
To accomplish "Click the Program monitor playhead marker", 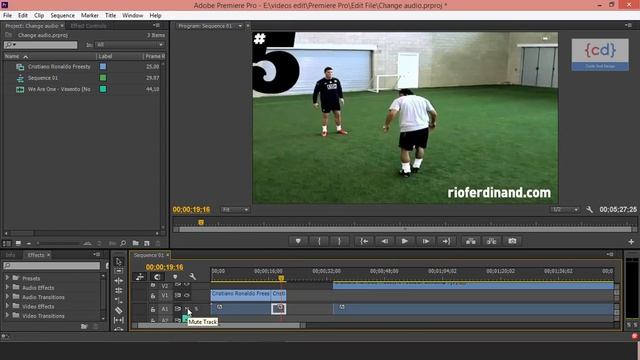I will (201, 222).
